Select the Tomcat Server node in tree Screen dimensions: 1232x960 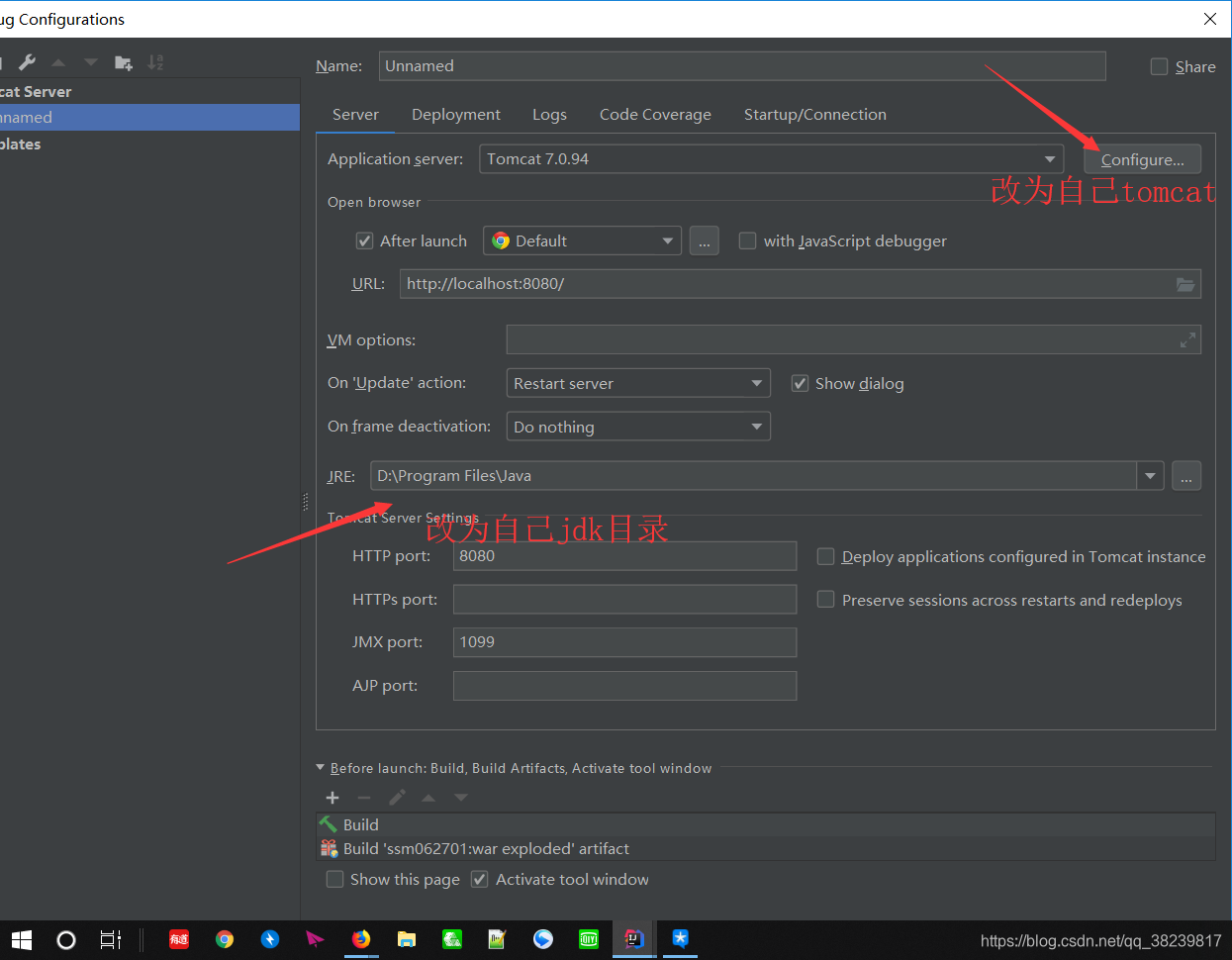pyautogui.click(x=149, y=91)
